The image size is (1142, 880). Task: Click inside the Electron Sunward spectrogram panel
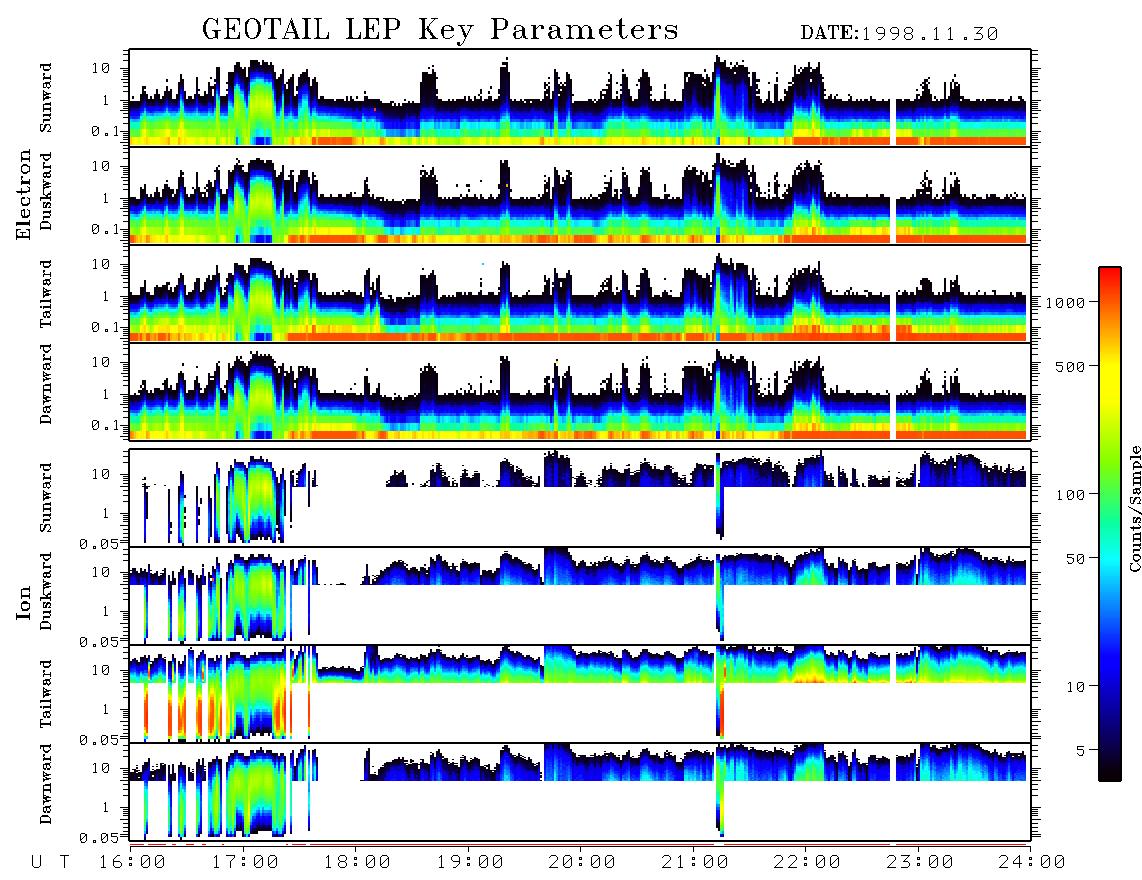580,98
